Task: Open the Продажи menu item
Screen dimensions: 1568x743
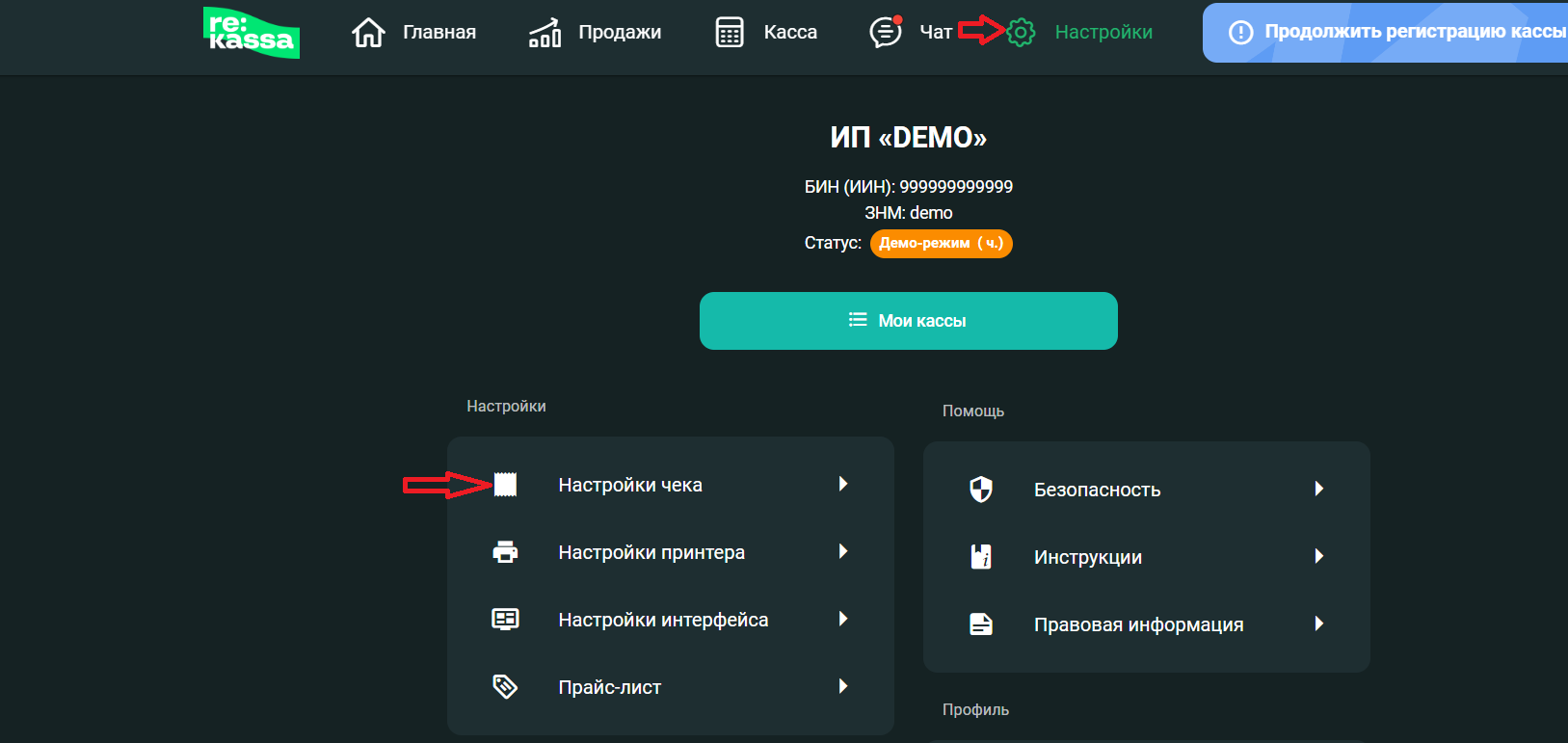Action: pyautogui.click(x=620, y=33)
